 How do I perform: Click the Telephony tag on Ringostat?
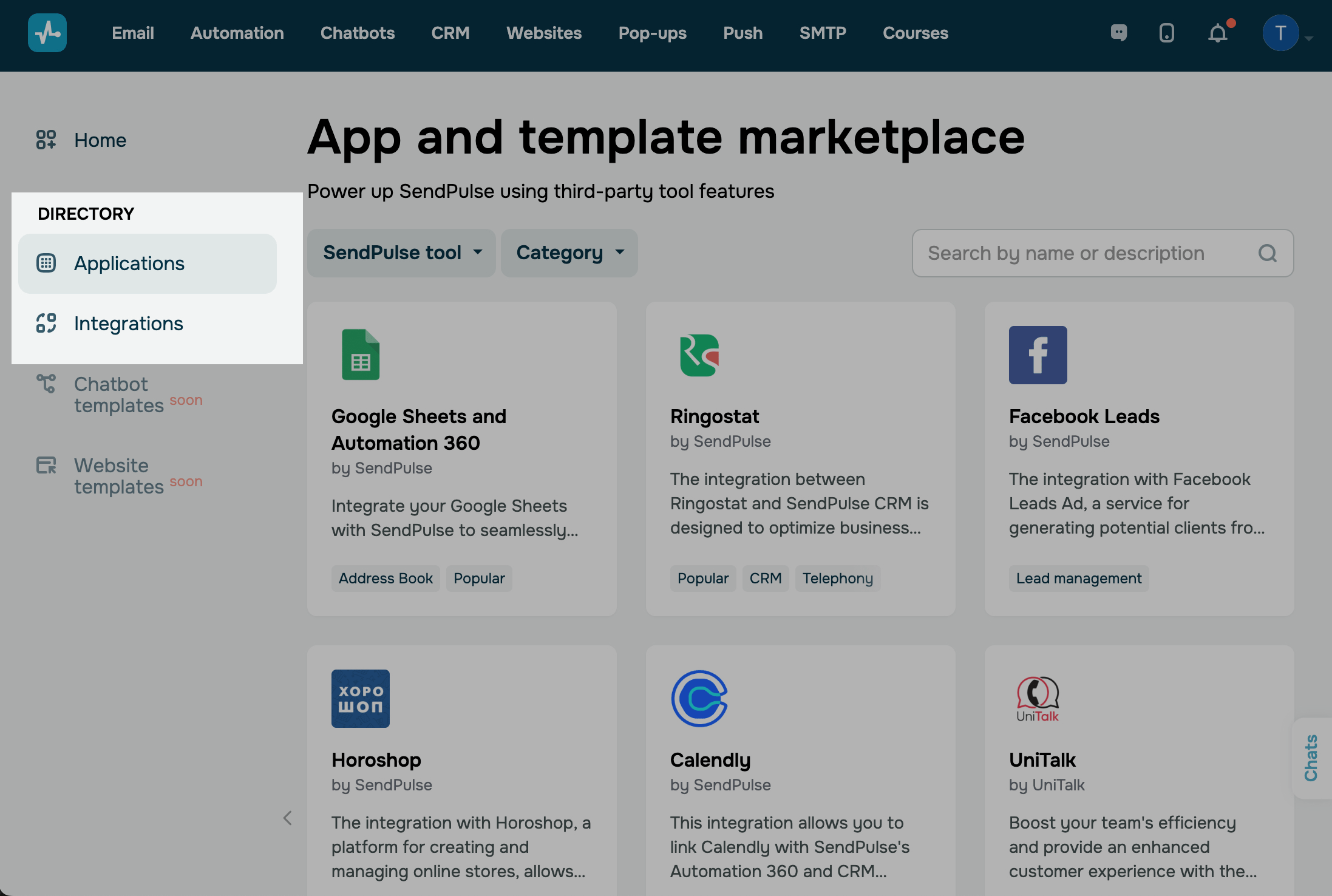837,579
